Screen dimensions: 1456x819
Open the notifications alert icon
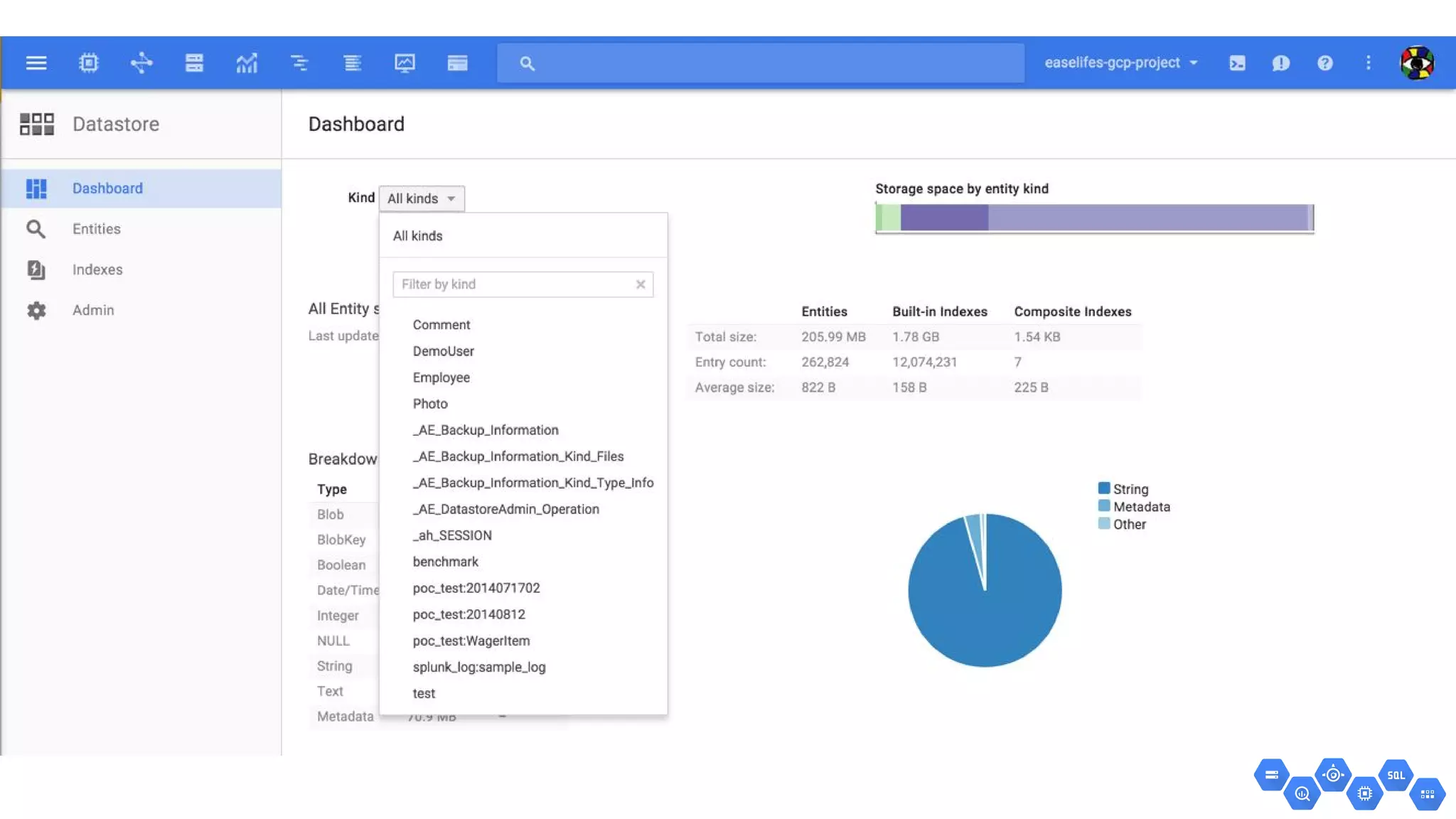pos(1280,63)
